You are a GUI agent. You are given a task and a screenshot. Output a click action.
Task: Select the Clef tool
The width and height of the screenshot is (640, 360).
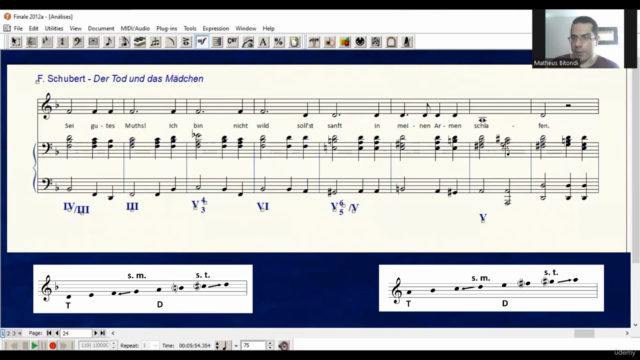click(x=78, y=42)
